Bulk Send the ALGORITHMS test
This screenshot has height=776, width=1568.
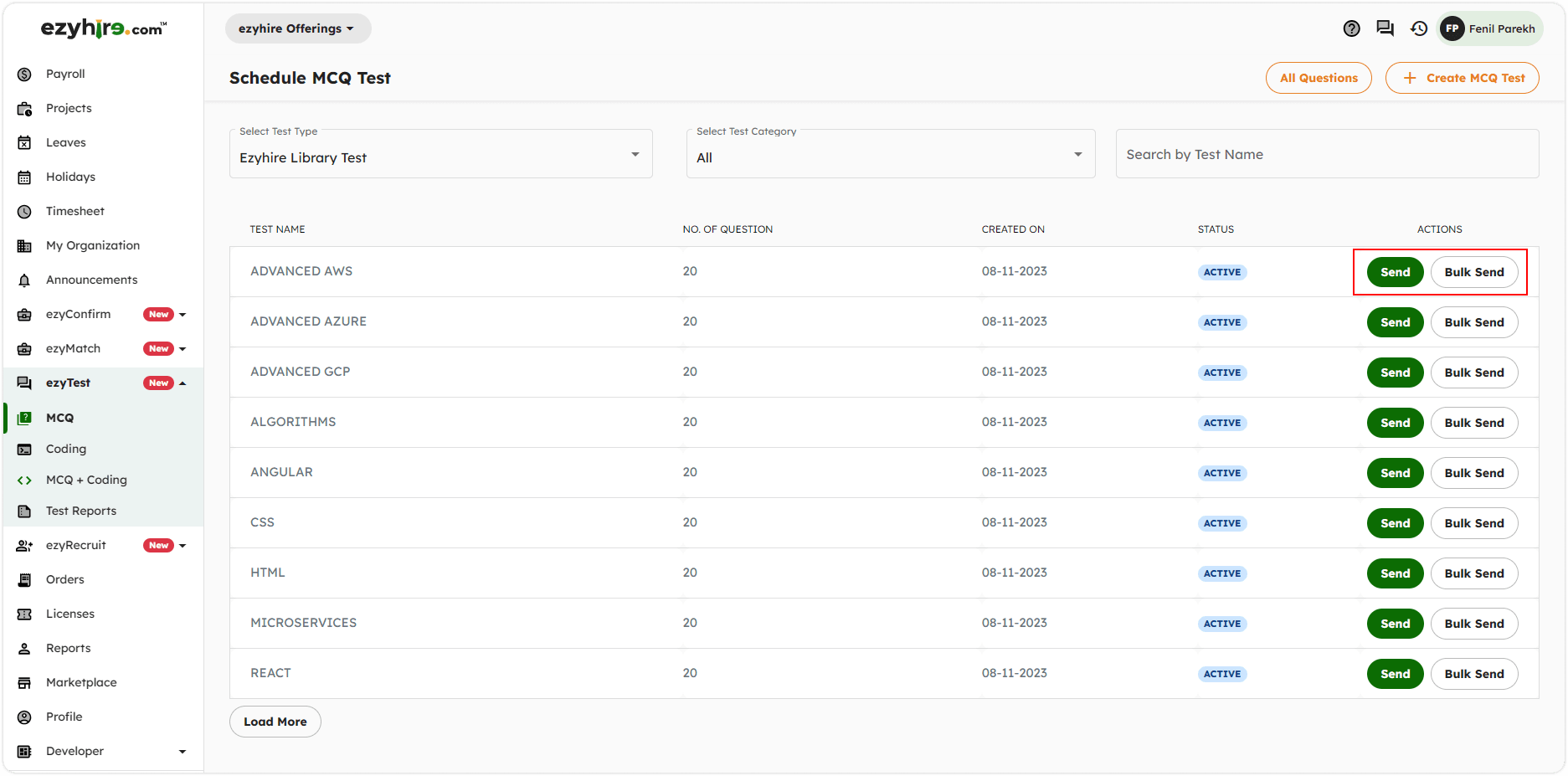1474,423
